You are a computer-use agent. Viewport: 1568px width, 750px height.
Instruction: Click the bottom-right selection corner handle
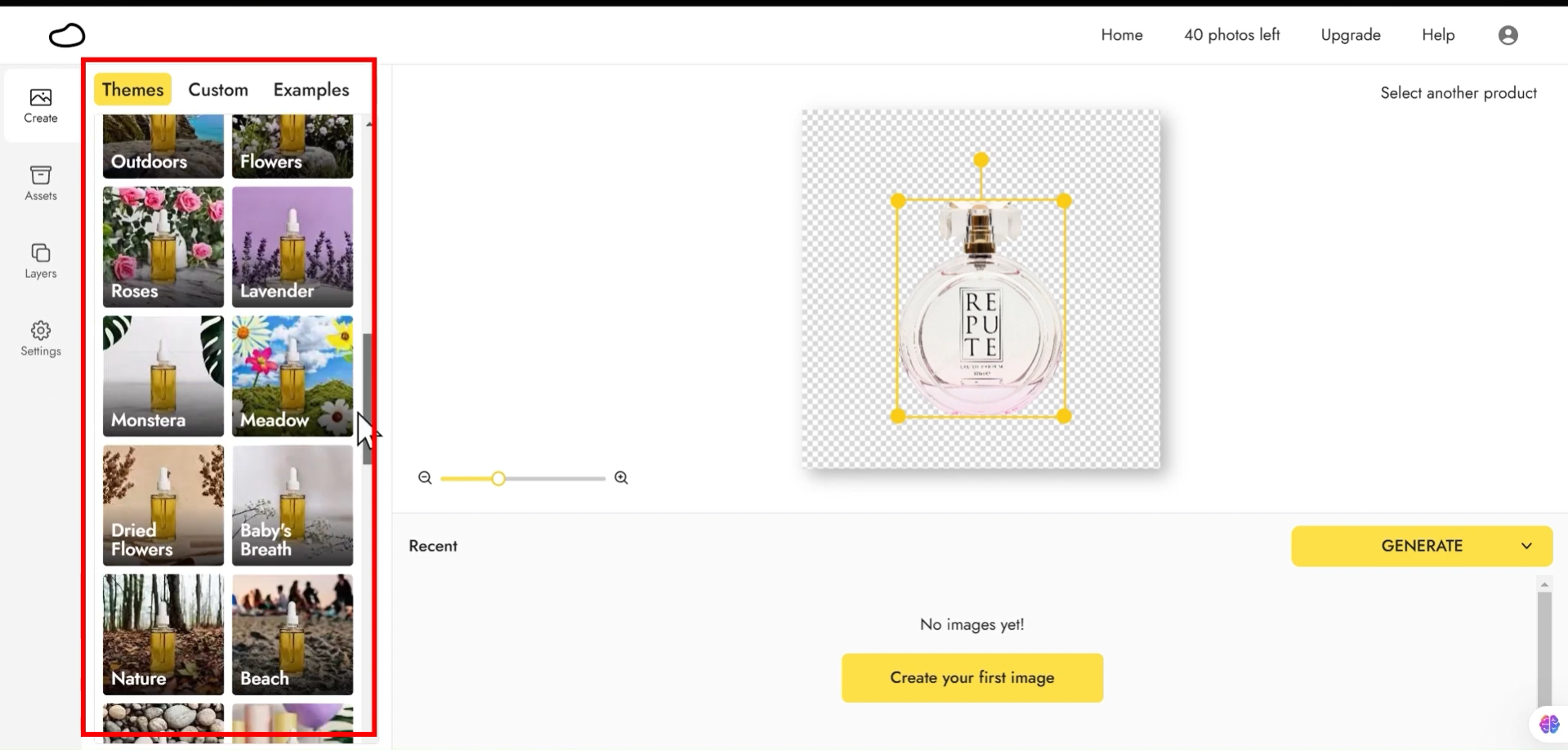pyautogui.click(x=1064, y=416)
